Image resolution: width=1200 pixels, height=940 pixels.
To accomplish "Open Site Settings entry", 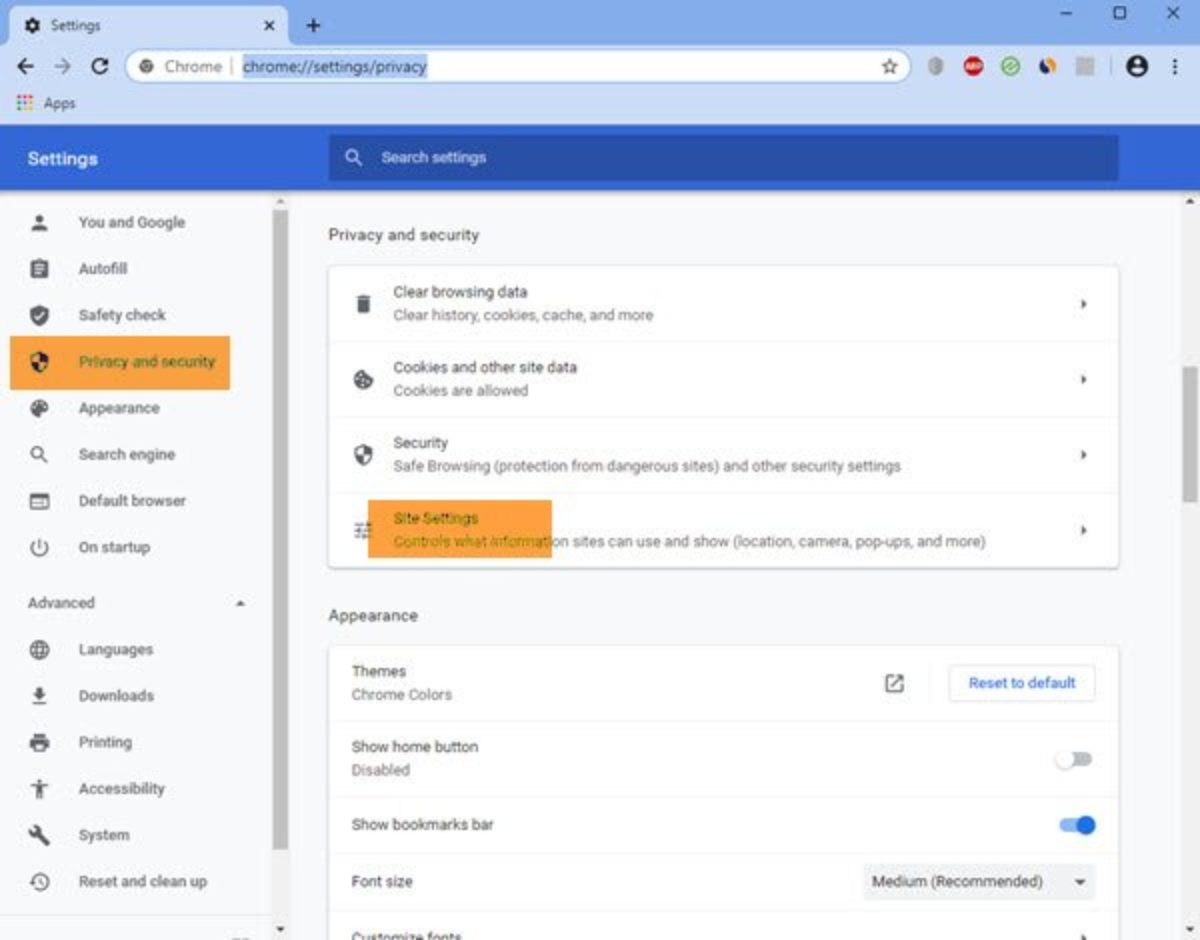I will (723, 530).
